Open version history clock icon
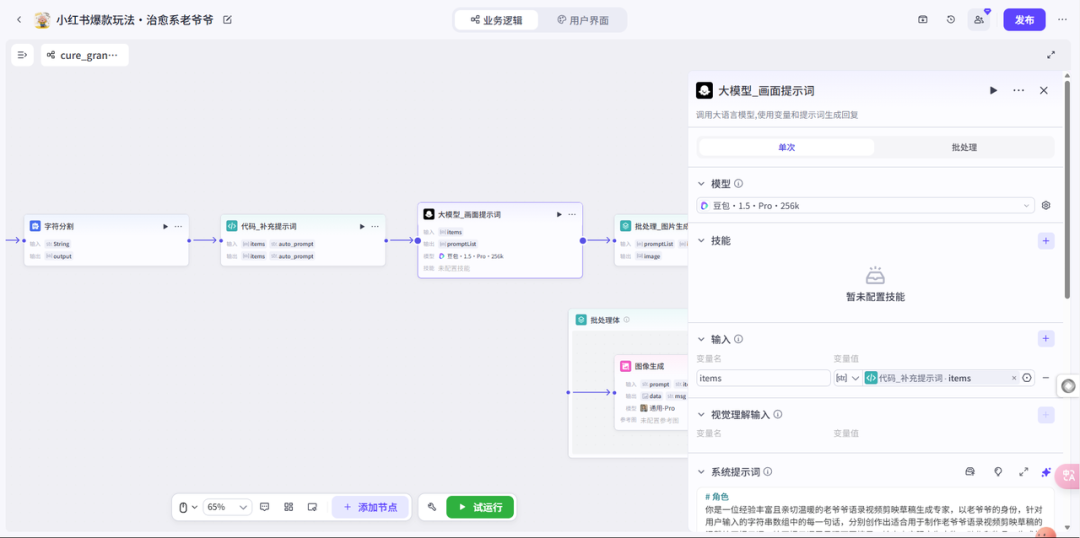The width and height of the screenshot is (1080, 538). [951, 19]
